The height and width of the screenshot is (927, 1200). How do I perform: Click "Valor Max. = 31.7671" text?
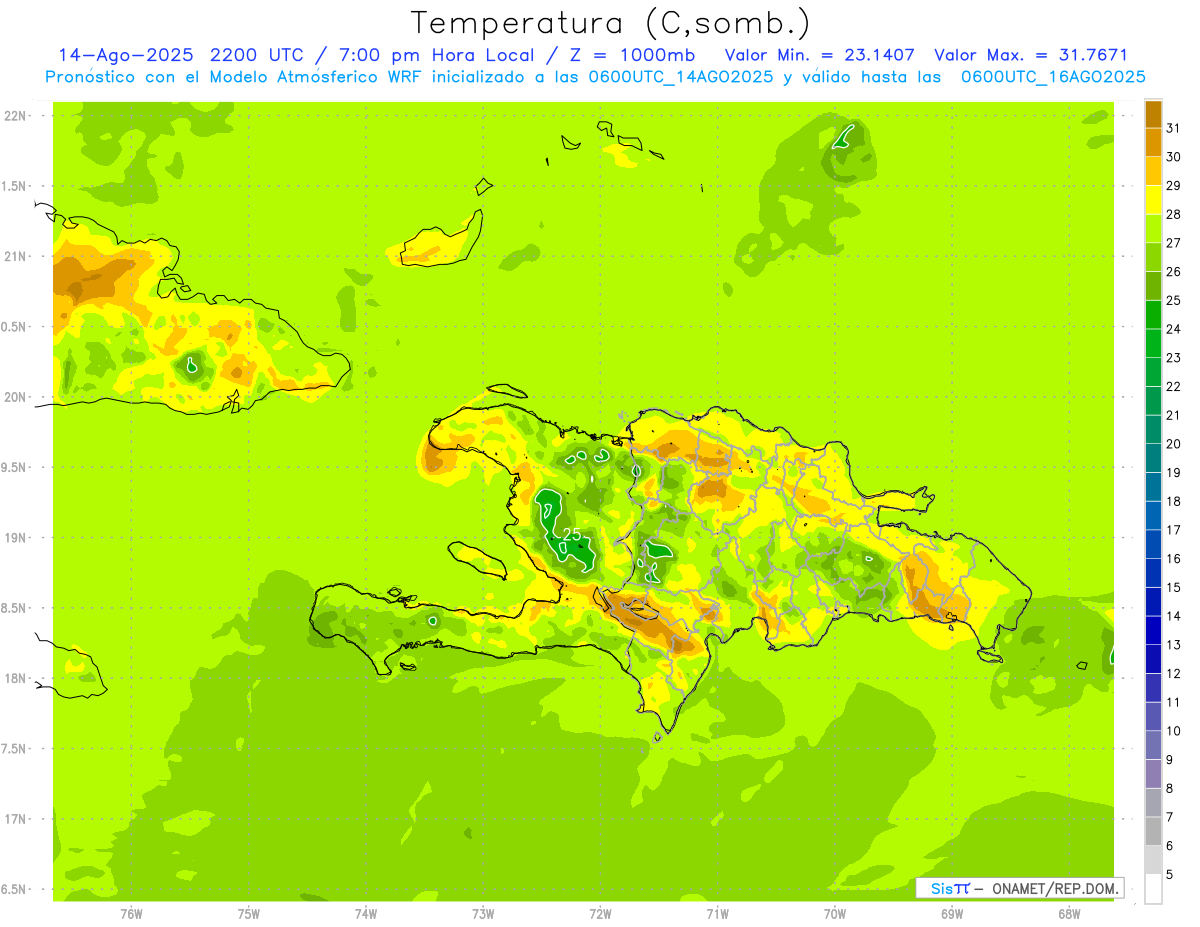[x=1031, y=56]
